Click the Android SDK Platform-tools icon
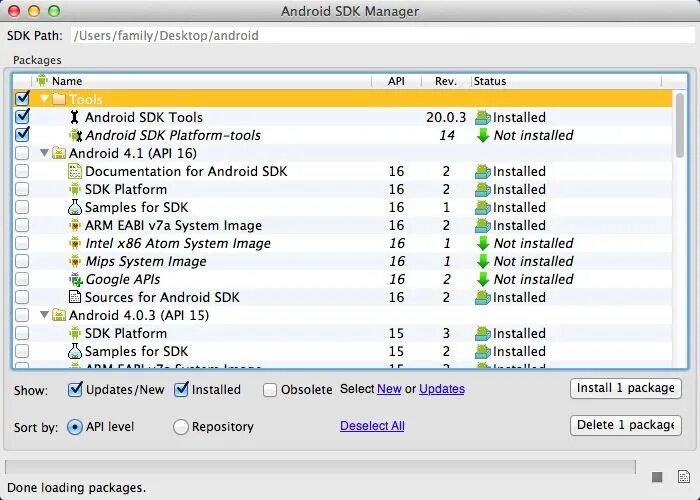700x500 pixels. (75, 135)
